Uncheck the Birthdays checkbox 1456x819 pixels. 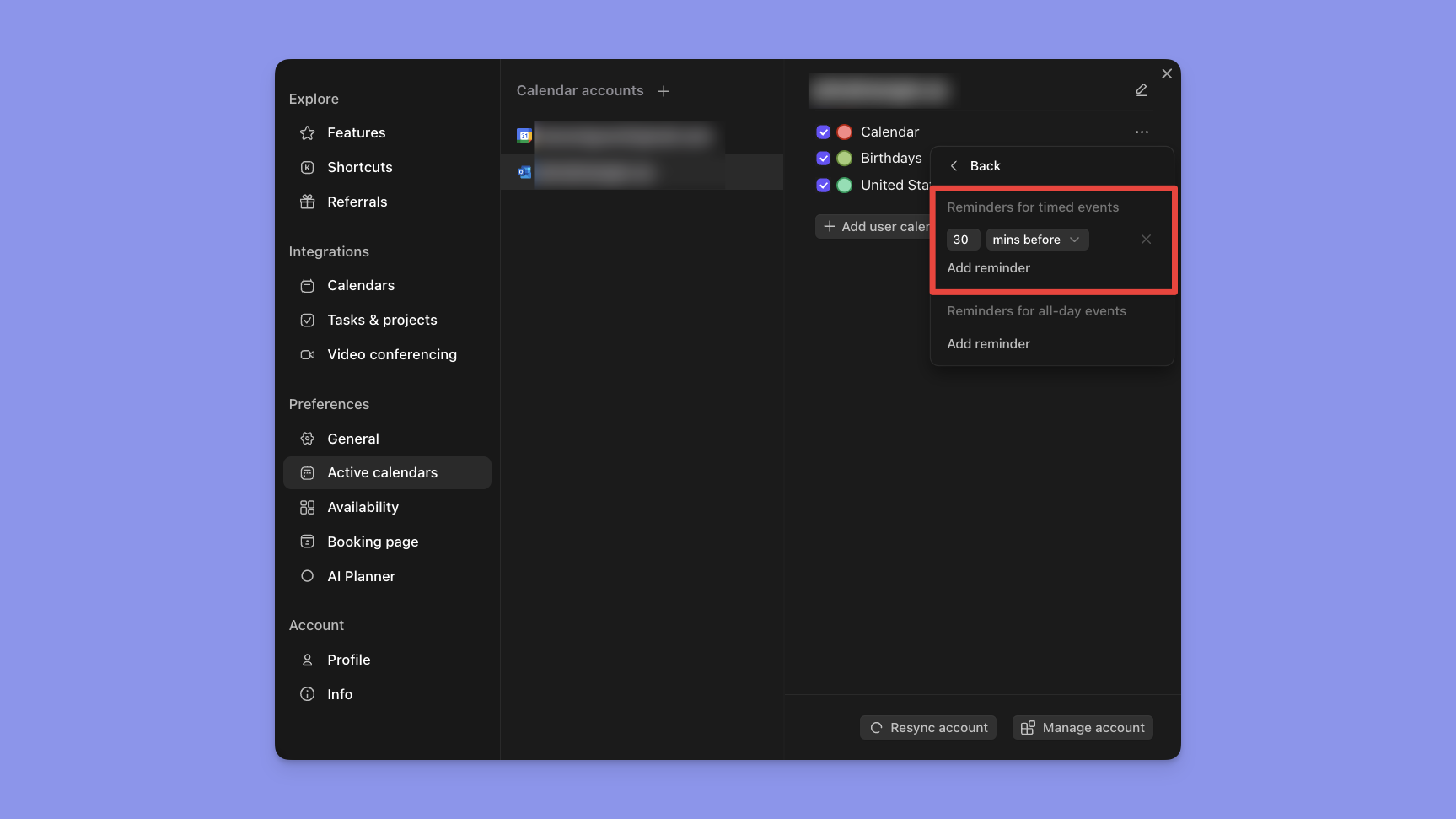tap(824, 158)
